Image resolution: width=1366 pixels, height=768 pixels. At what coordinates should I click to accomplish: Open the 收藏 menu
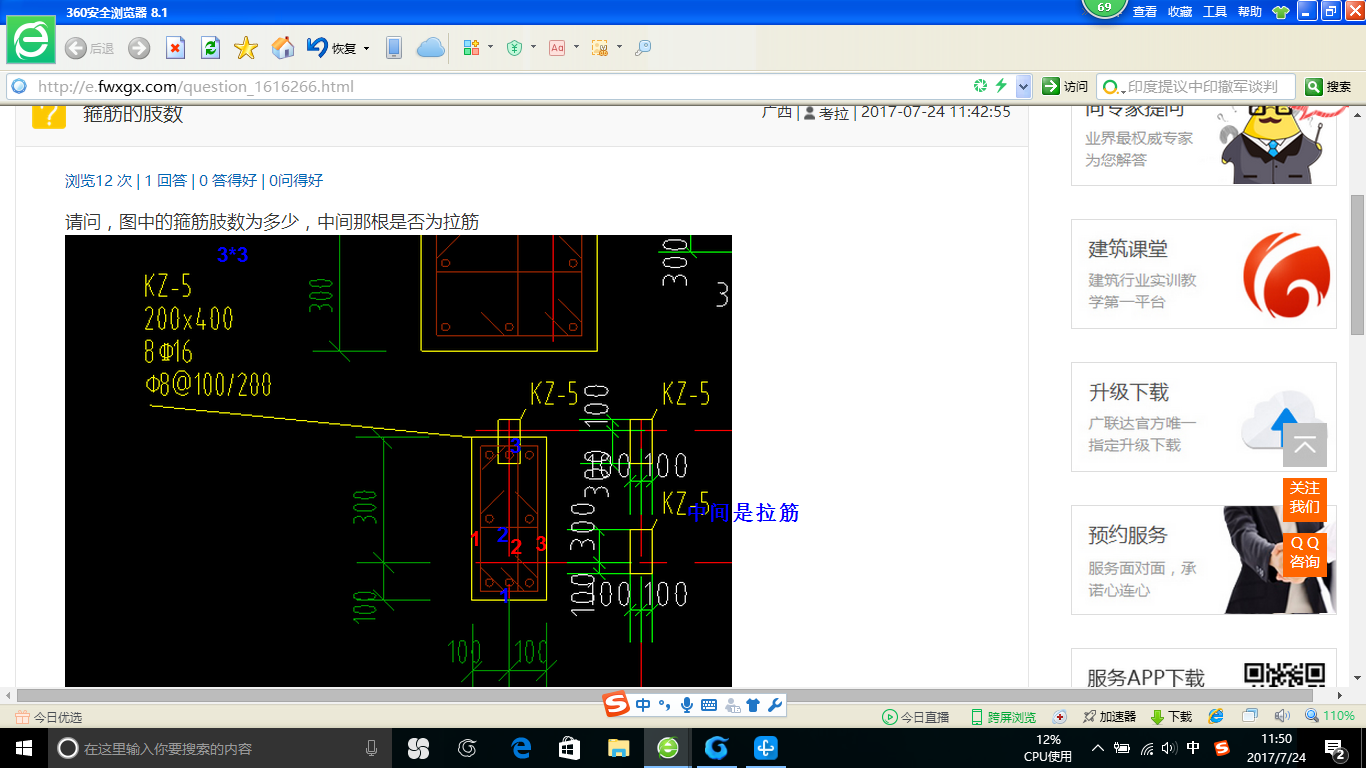[1180, 12]
